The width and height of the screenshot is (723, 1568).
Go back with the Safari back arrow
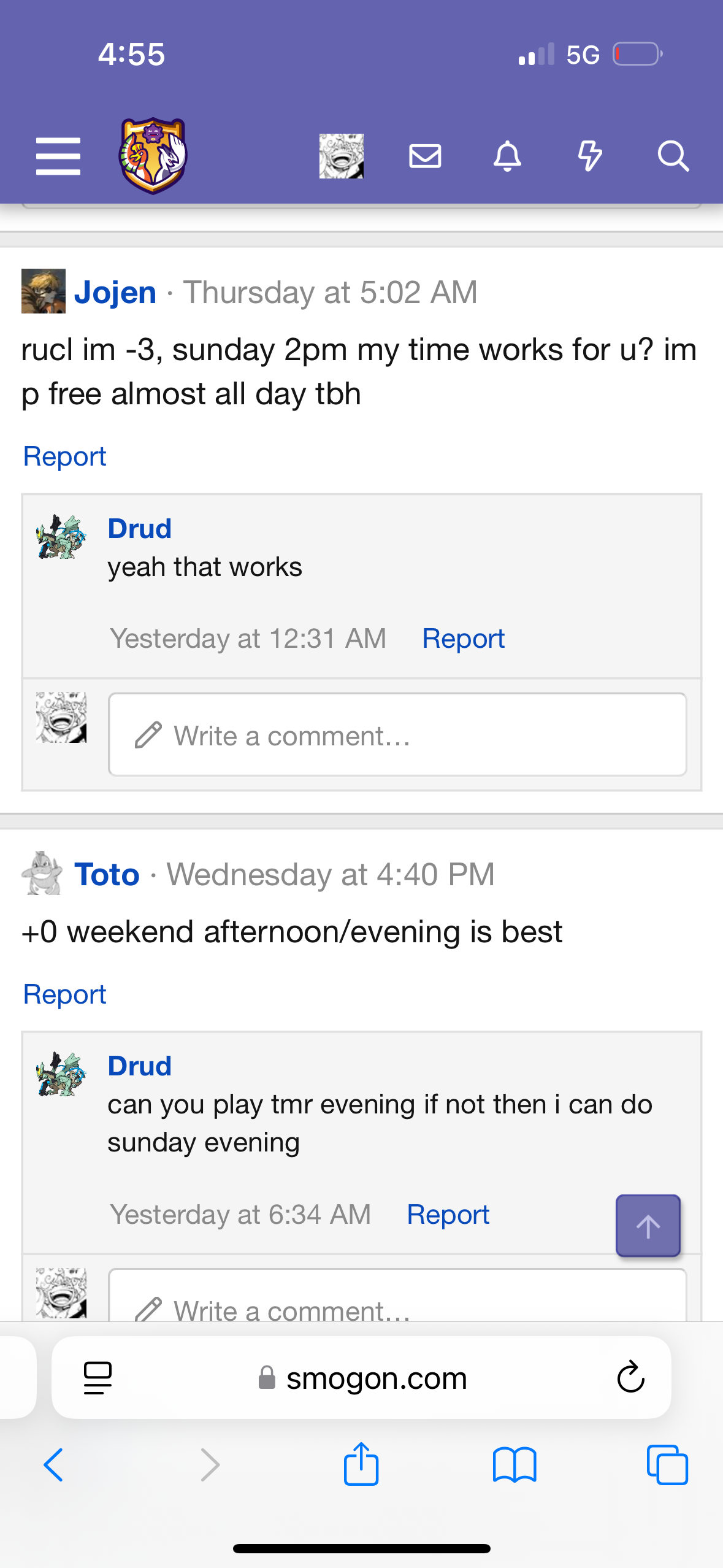pos(54,1465)
